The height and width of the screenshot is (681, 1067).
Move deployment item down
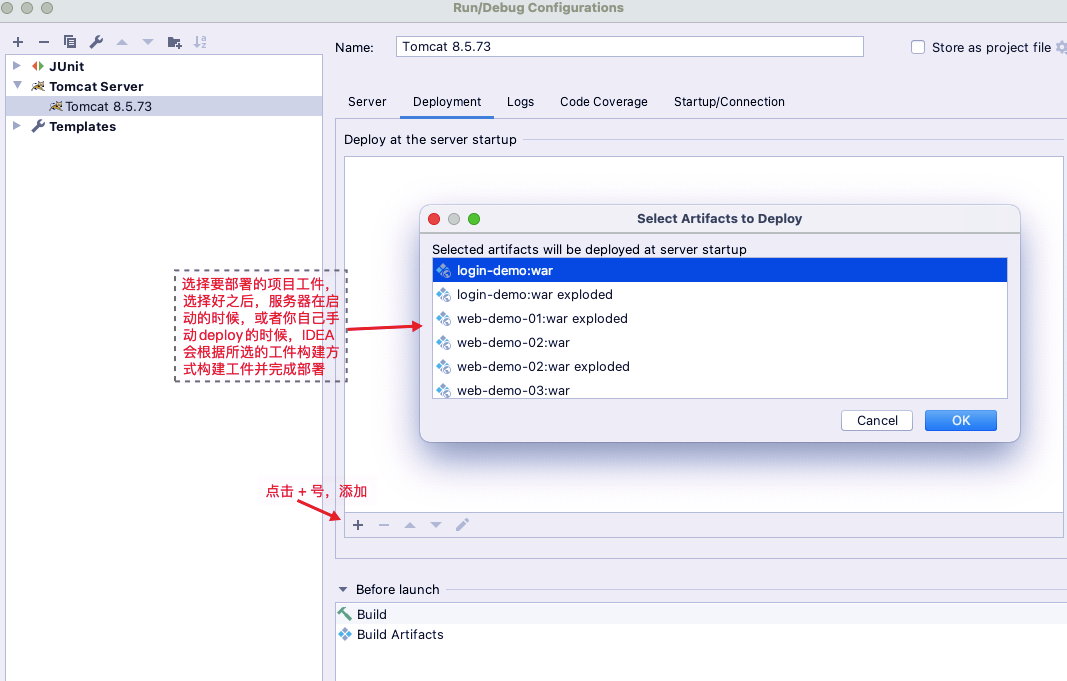(x=436, y=525)
